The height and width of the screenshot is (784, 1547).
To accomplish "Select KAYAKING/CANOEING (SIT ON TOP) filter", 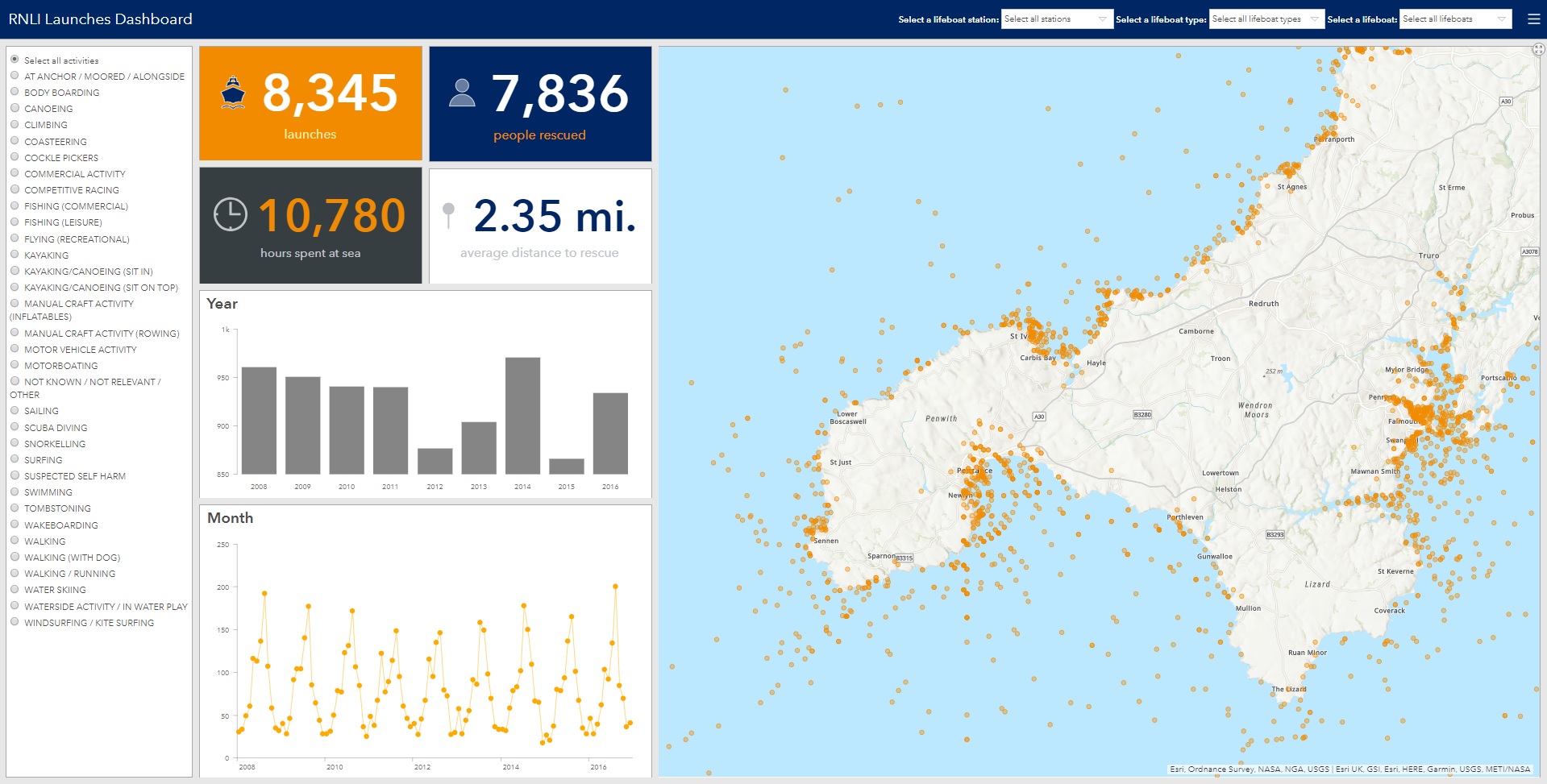I will pos(15,287).
